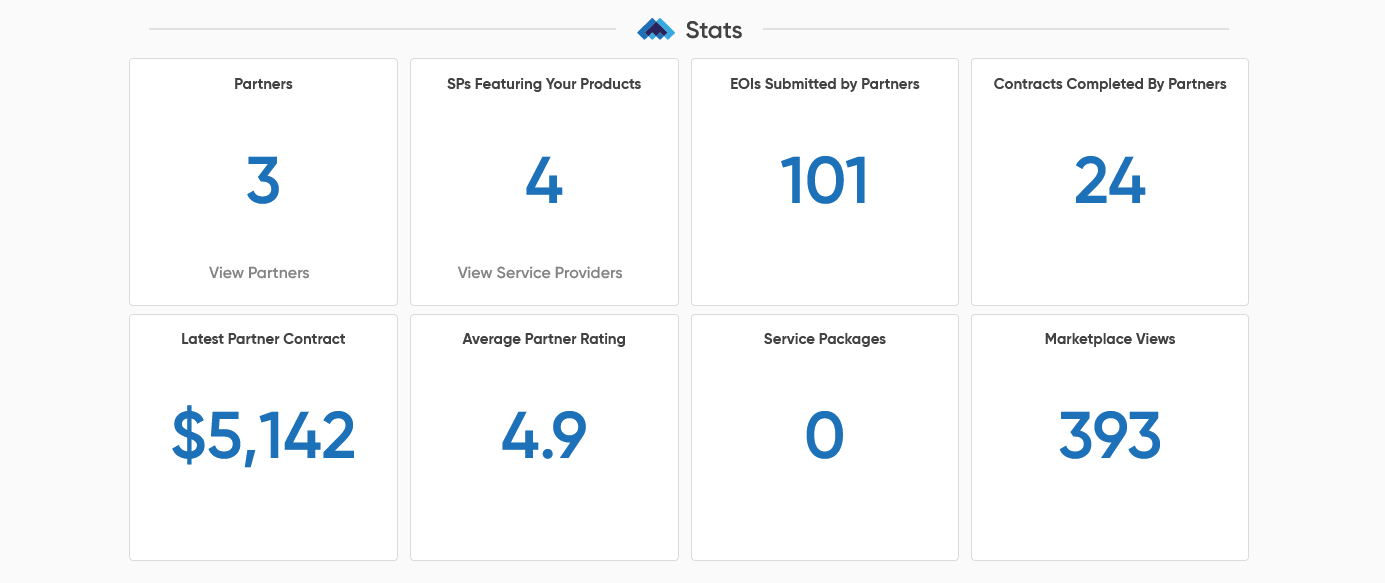Select the number 4 in SPs card
This screenshot has height=583, width=1385.
[x=544, y=182]
